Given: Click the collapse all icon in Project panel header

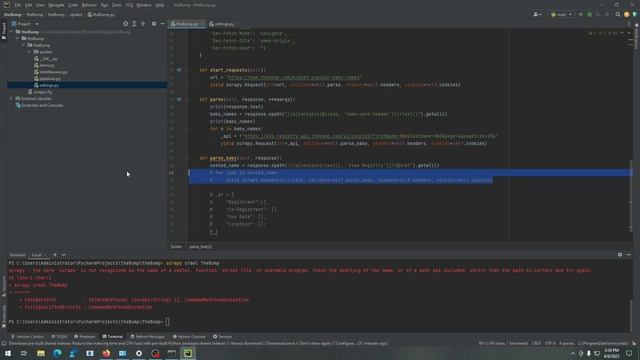Looking at the screenshot, I should (143, 24).
